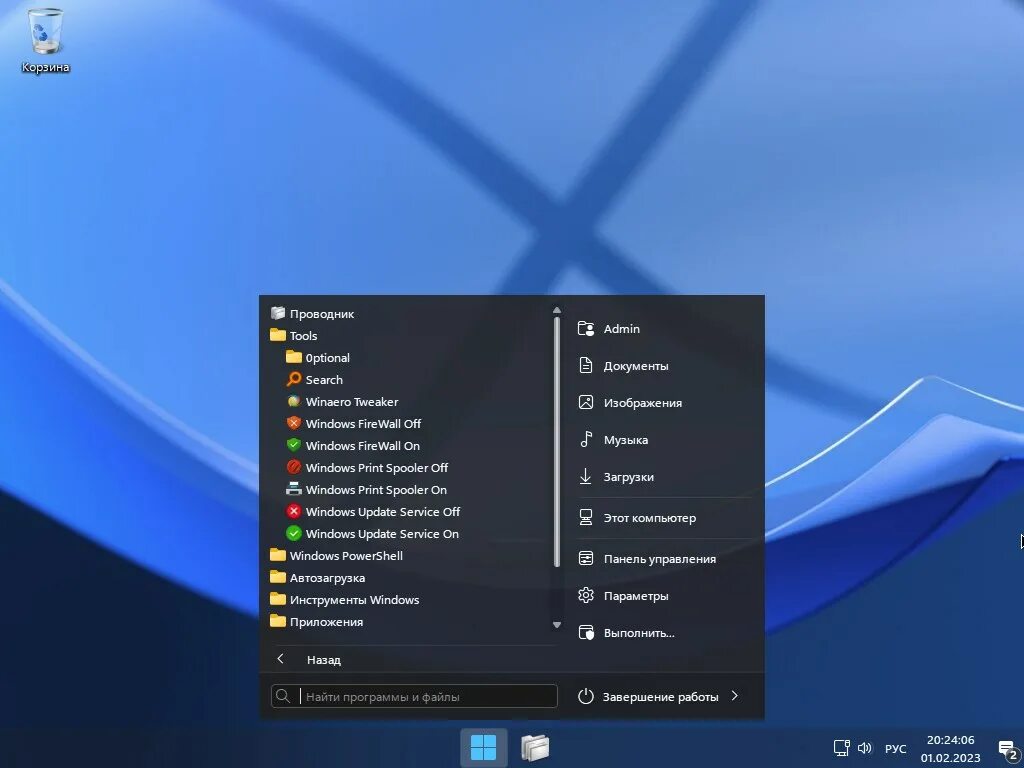Click the Проводник icon in start menu
The width and height of the screenshot is (1024, 768).
click(x=278, y=313)
